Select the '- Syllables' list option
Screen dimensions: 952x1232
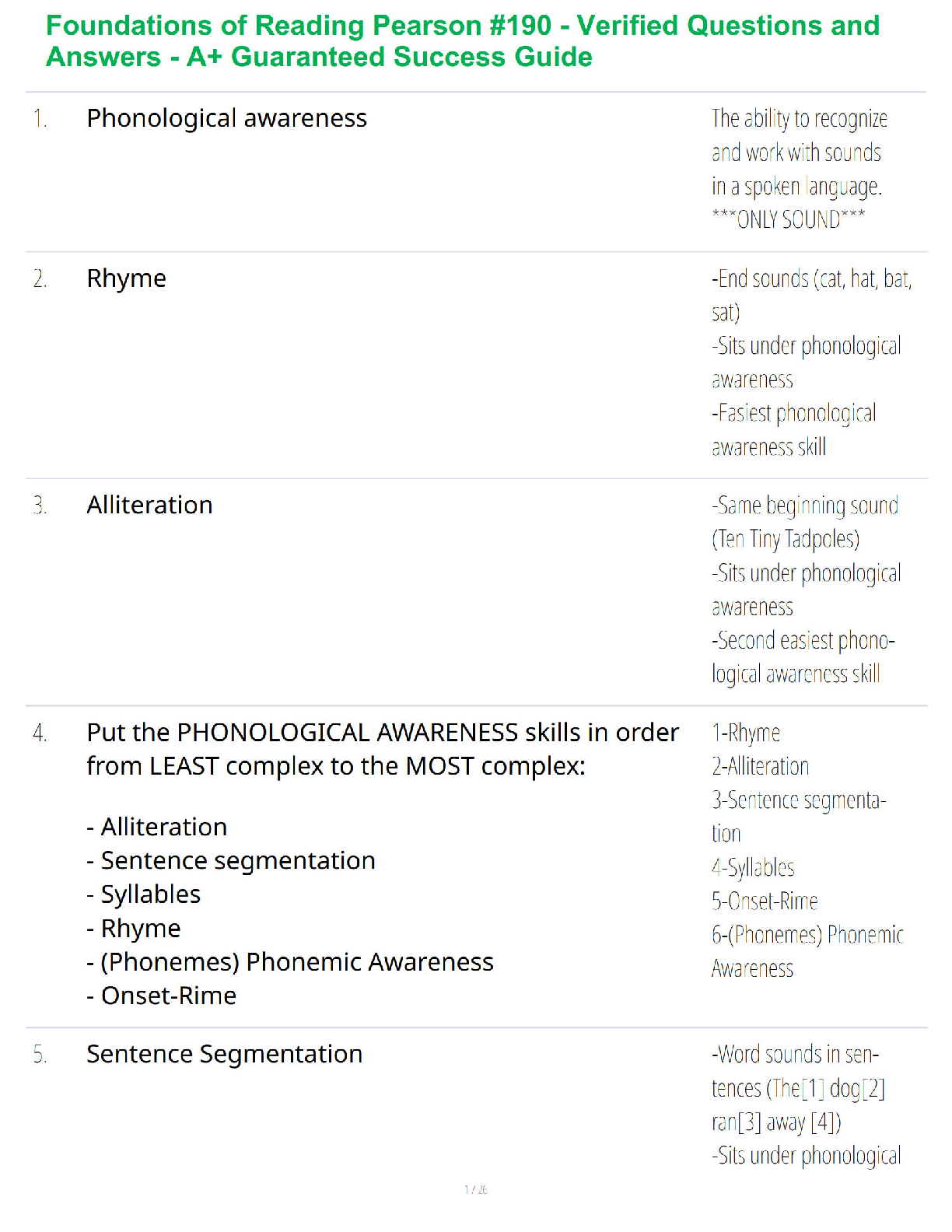(x=143, y=894)
